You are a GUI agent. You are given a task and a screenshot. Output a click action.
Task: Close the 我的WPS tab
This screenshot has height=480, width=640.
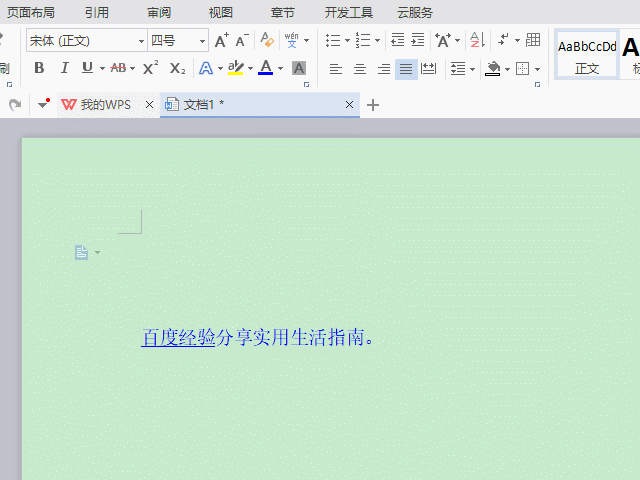(x=149, y=105)
